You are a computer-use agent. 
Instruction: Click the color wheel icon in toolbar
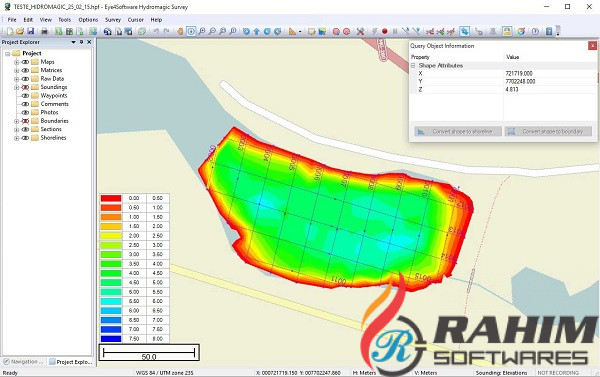pyautogui.click(x=521, y=31)
